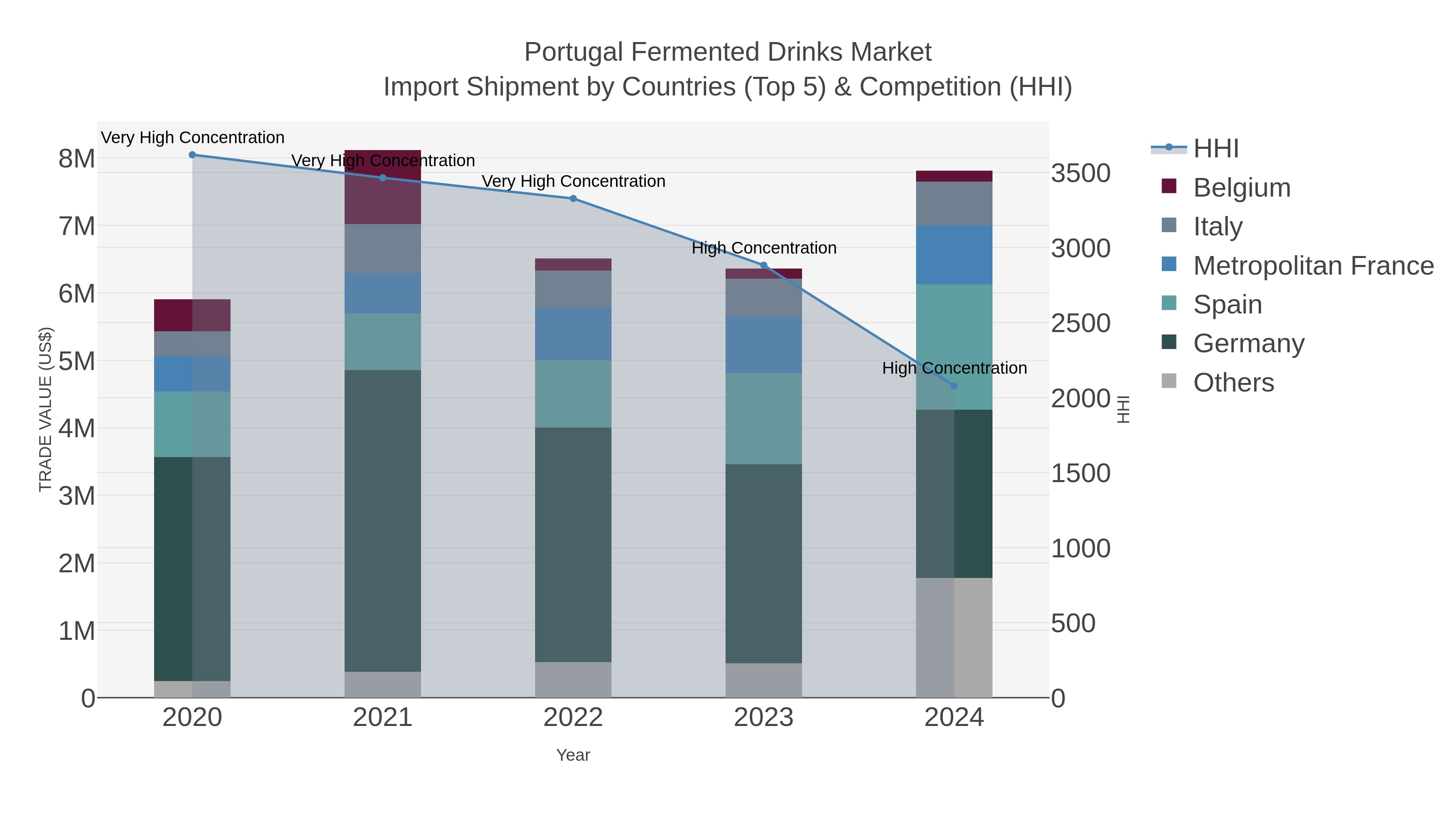Click the Italy bar segment for 2024
The image size is (1456, 819).
[954, 204]
